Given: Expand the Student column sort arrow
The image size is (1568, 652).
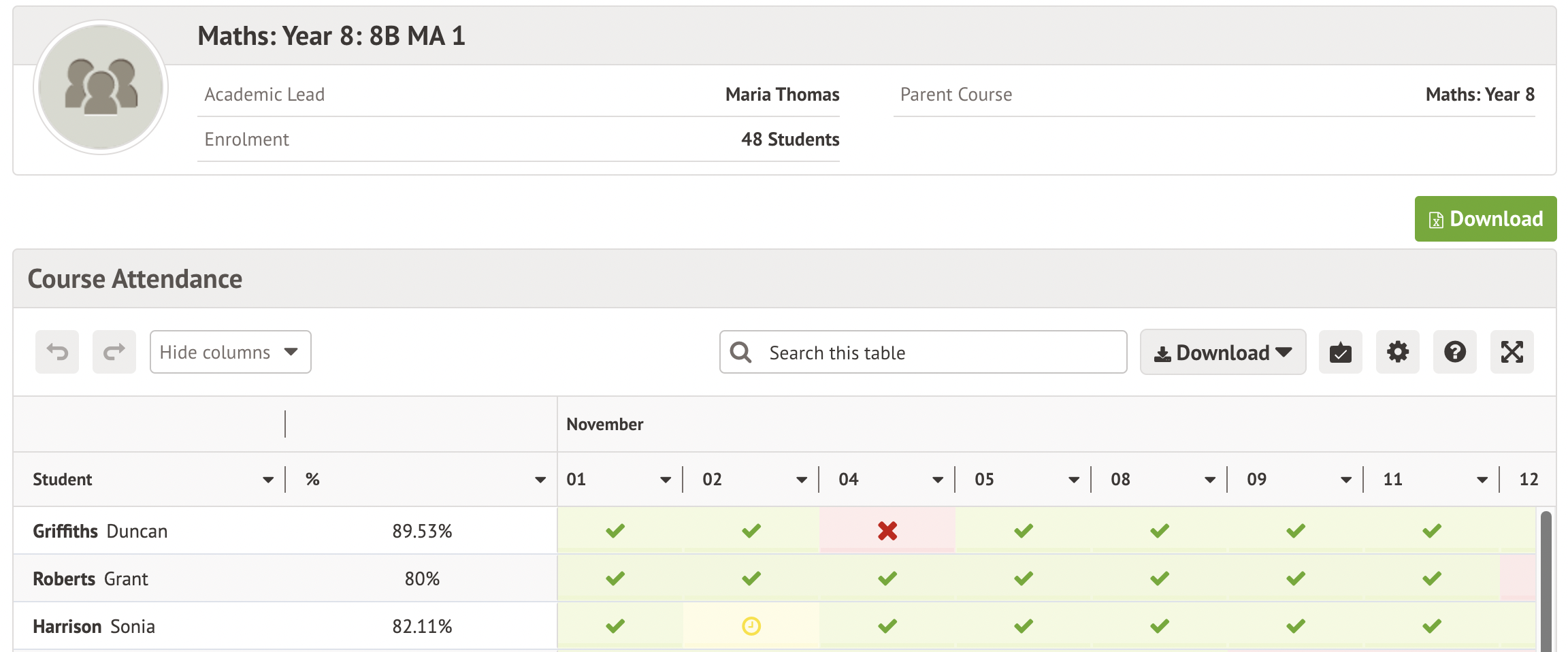Looking at the screenshot, I should (x=268, y=480).
